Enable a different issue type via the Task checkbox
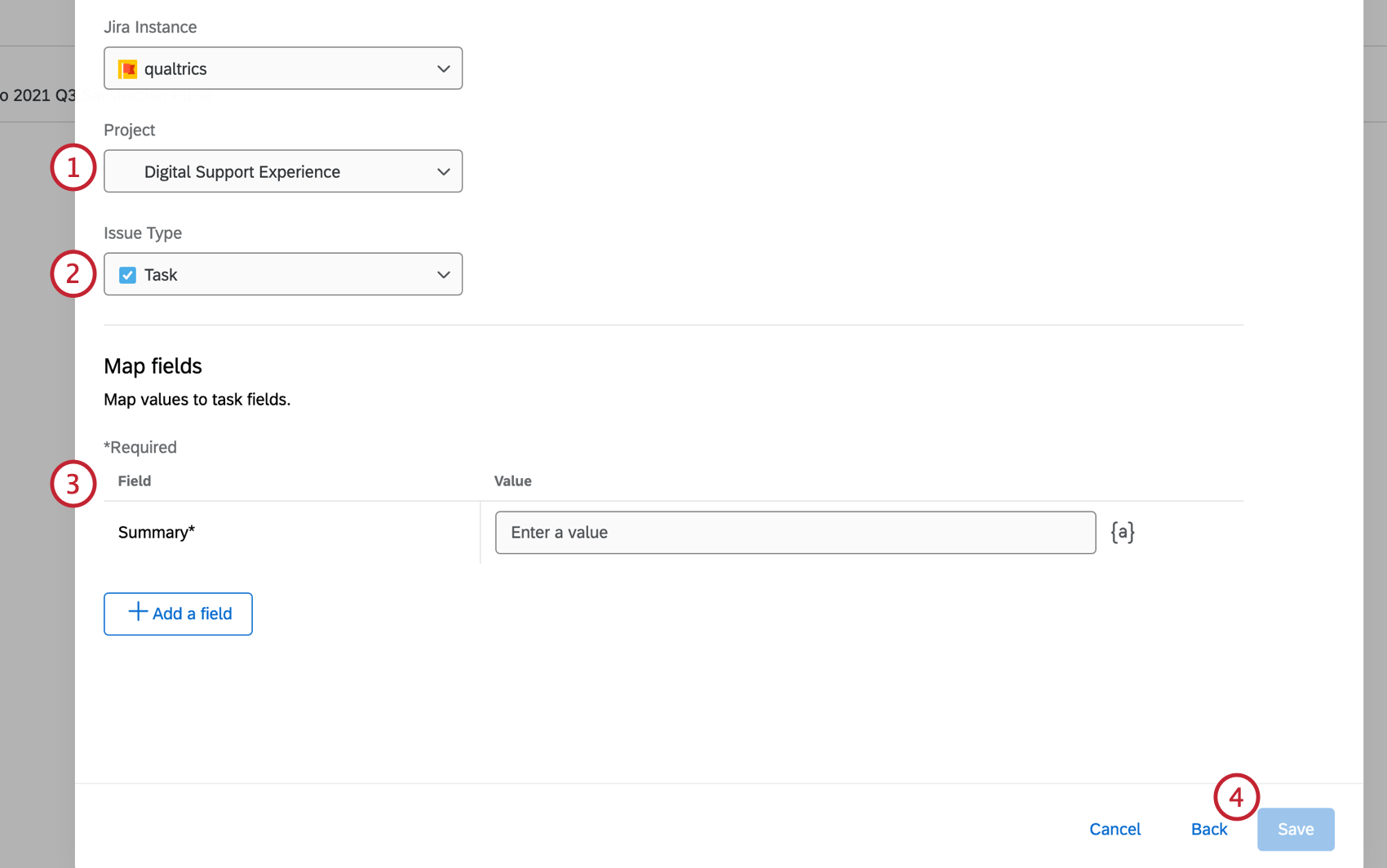The height and width of the screenshot is (868, 1387). click(x=127, y=275)
